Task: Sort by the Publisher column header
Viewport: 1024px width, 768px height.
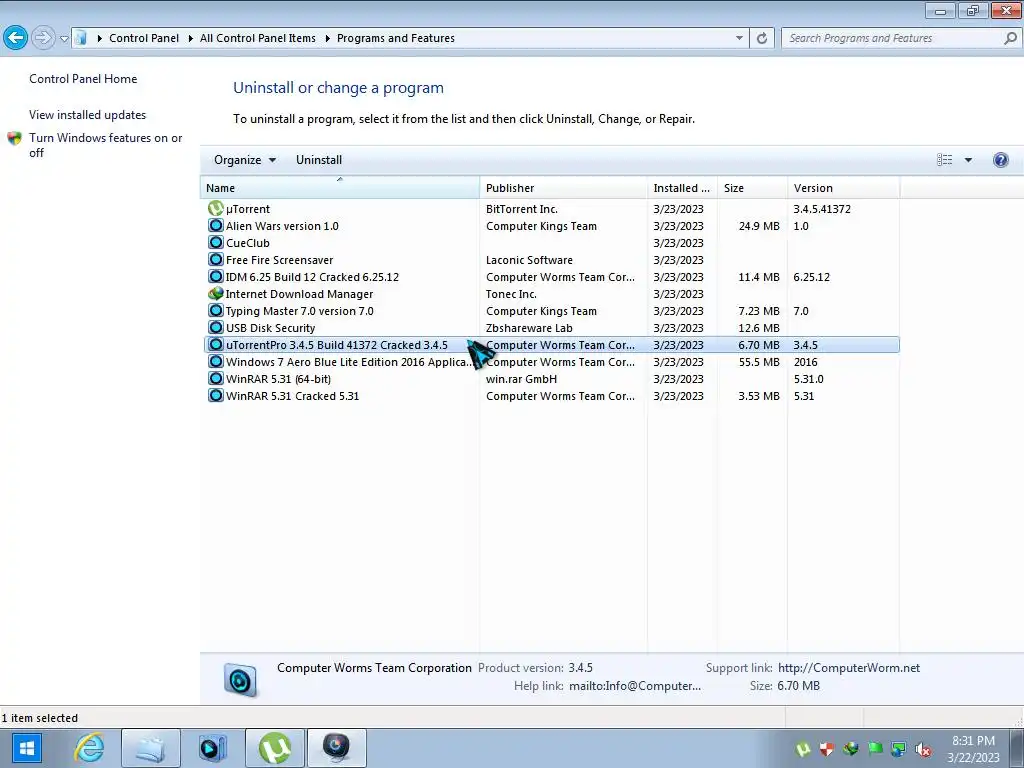Action: pyautogui.click(x=564, y=187)
